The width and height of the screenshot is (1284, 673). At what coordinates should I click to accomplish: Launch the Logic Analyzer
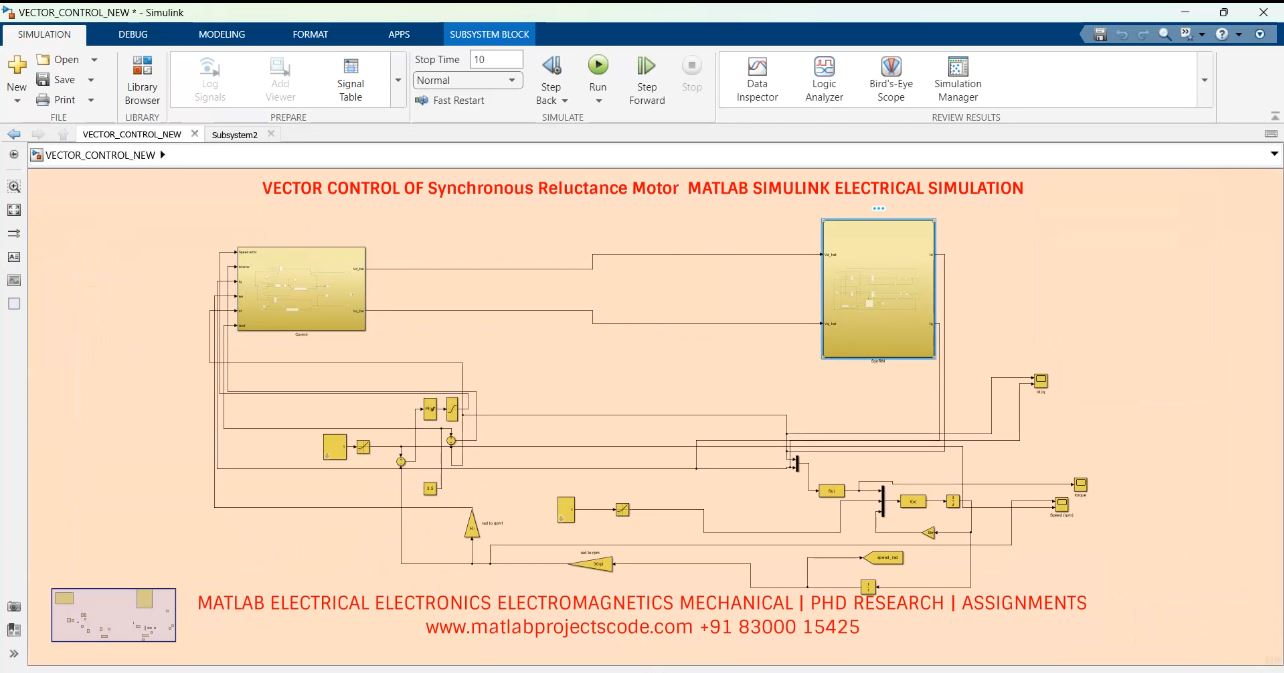(x=824, y=79)
